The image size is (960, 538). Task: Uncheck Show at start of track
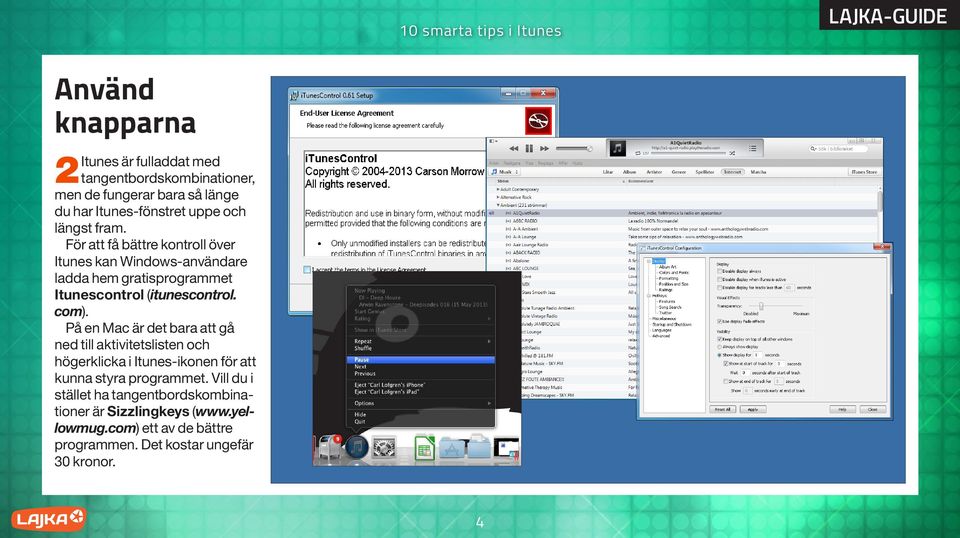click(726, 364)
